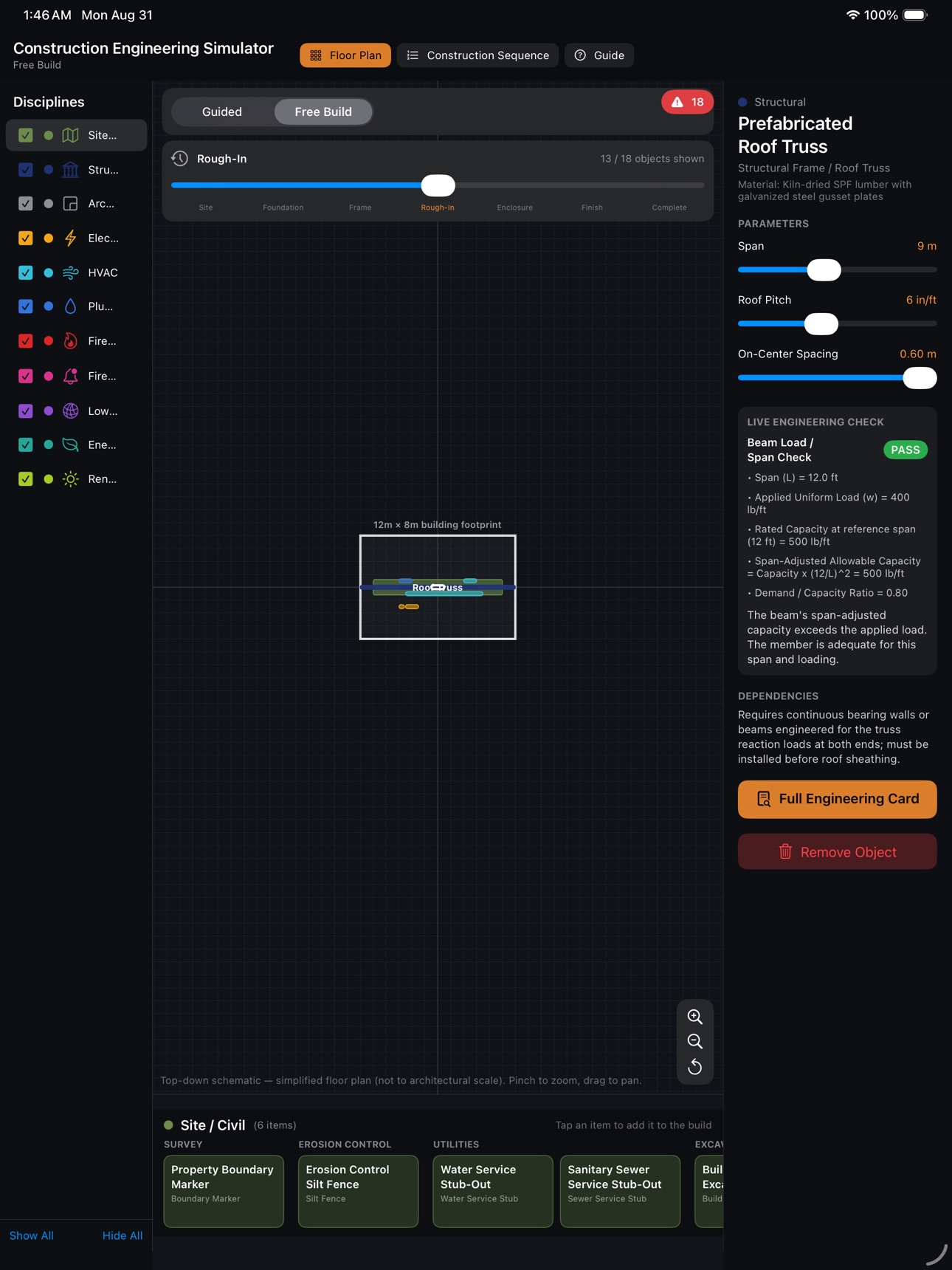Toggle the Architecture discipline checkbox
This screenshot has height=1270, width=952.
[26, 204]
